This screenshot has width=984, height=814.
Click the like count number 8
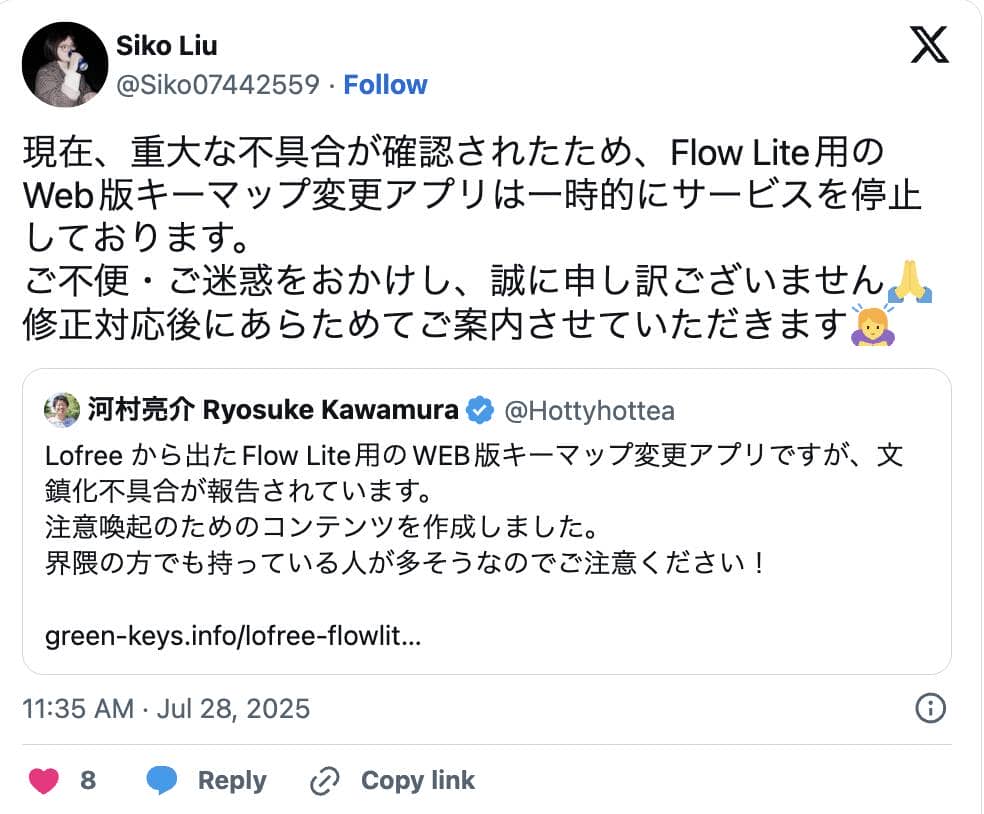tap(88, 781)
